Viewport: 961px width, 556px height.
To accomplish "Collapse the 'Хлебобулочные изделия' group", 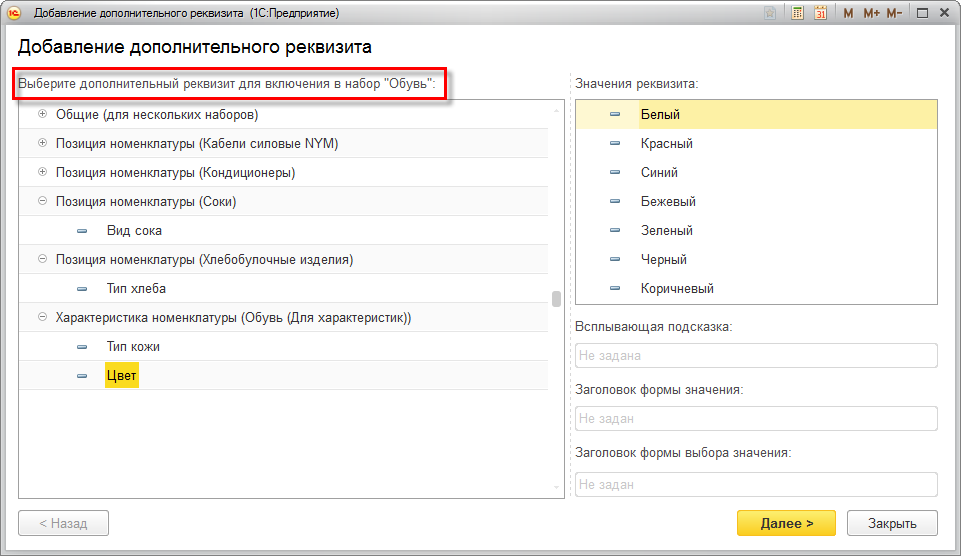I will (42, 260).
